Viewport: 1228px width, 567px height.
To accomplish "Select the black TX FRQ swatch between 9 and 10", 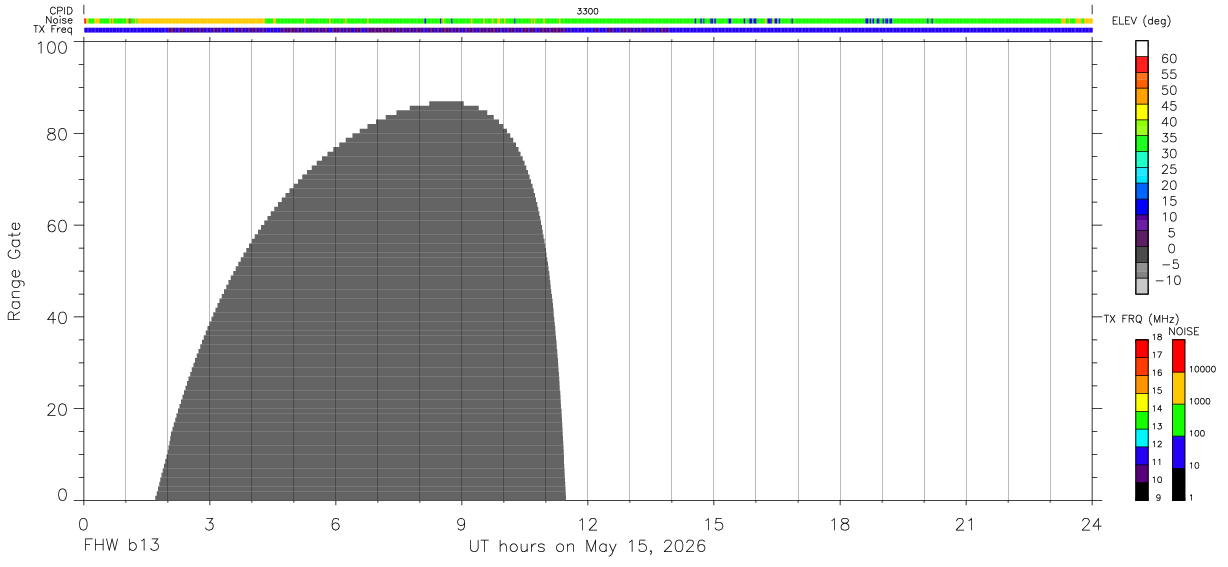I will tap(1142, 491).
